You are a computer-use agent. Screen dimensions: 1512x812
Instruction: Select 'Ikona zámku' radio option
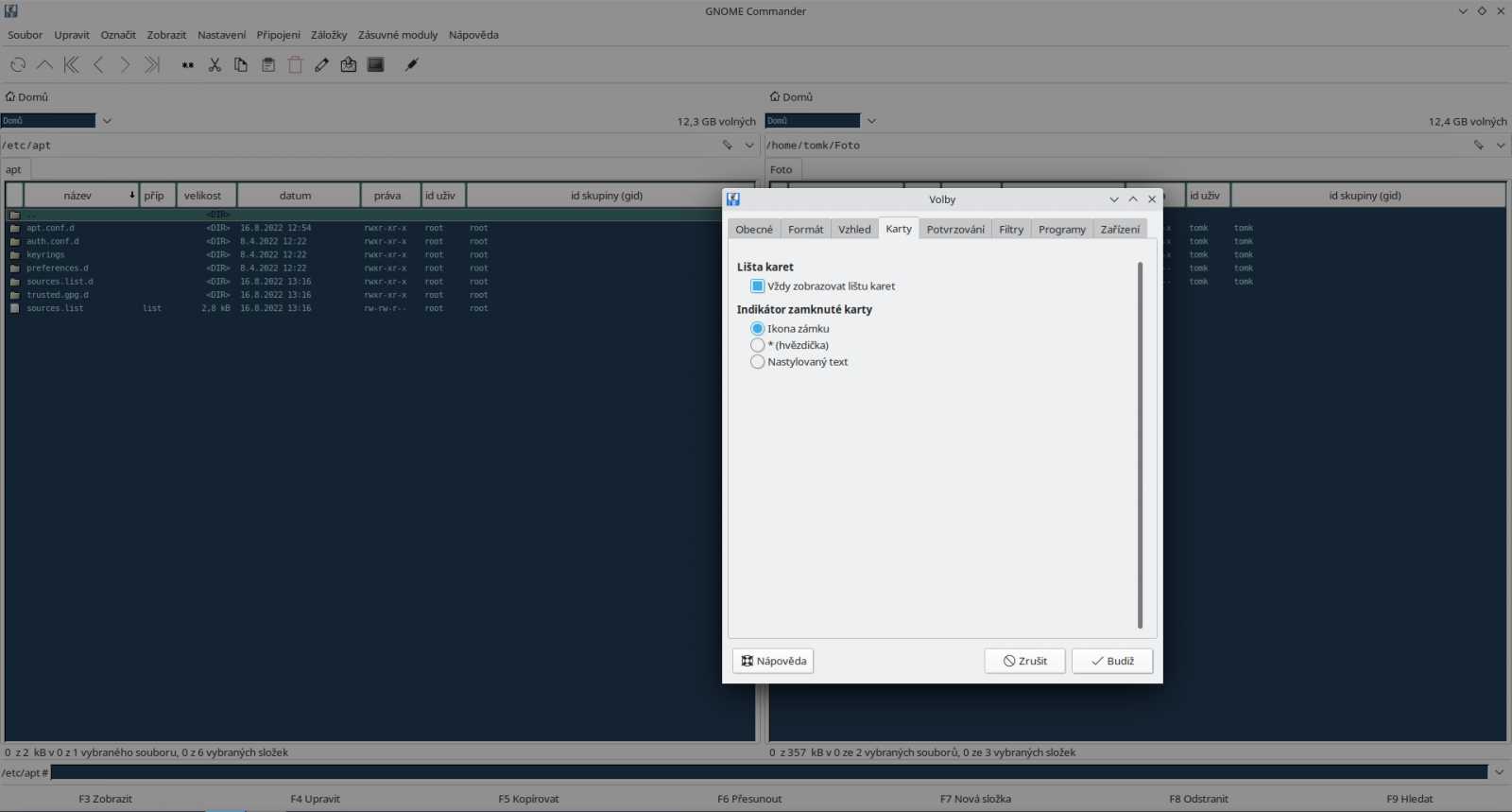point(757,329)
